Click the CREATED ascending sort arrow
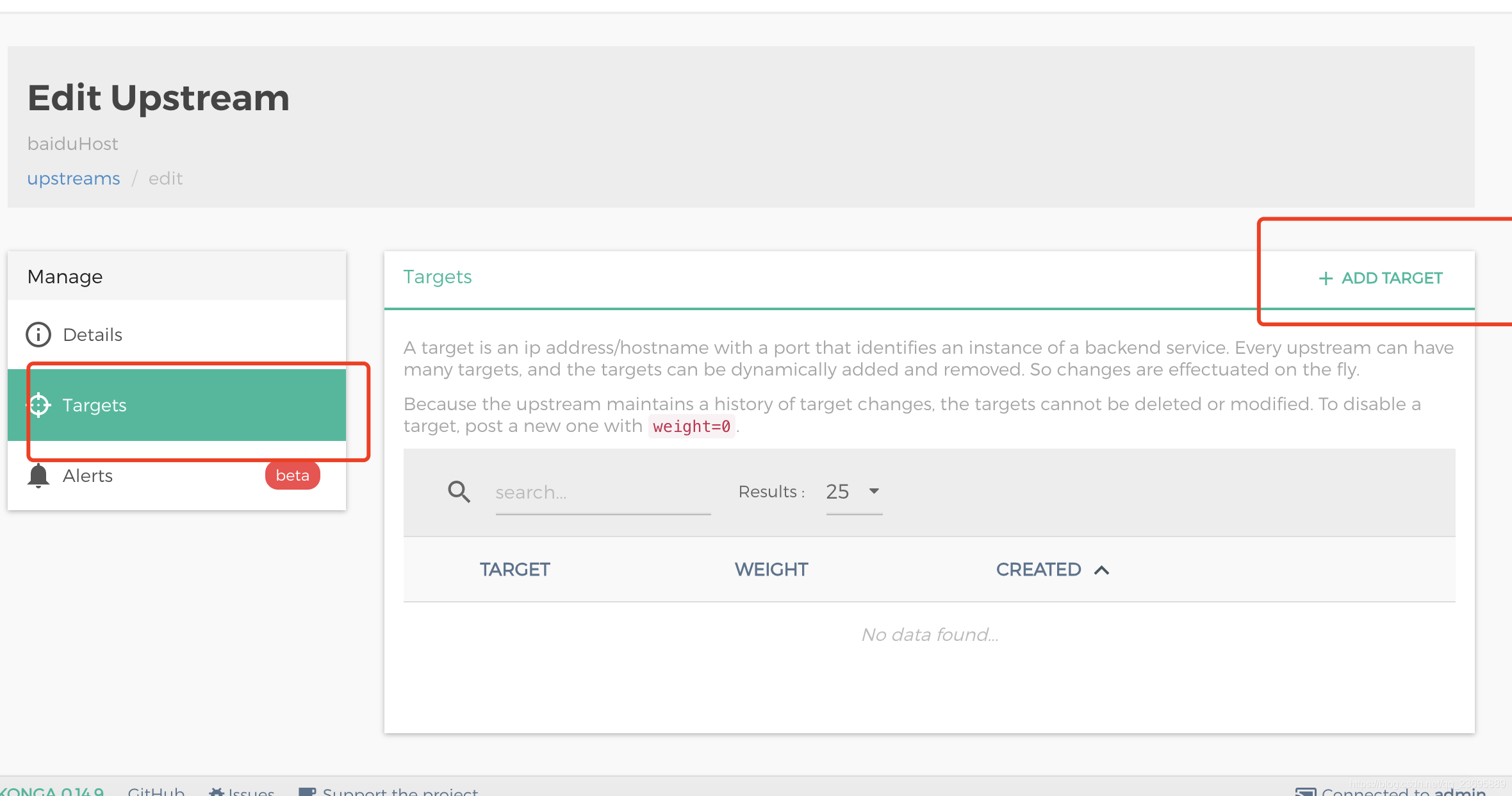Image resolution: width=1512 pixels, height=796 pixels. [1101, 570]
